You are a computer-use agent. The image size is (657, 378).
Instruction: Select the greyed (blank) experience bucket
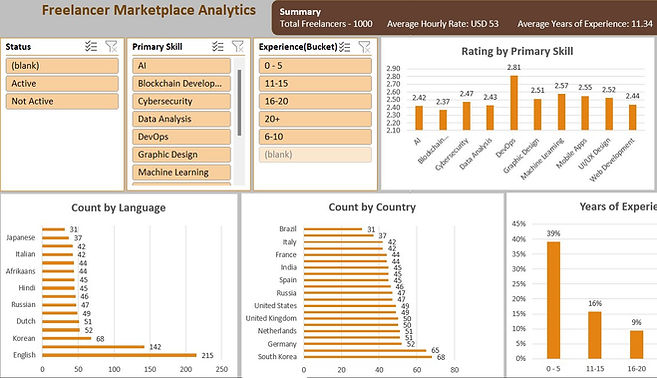click(x=315, y=155)
